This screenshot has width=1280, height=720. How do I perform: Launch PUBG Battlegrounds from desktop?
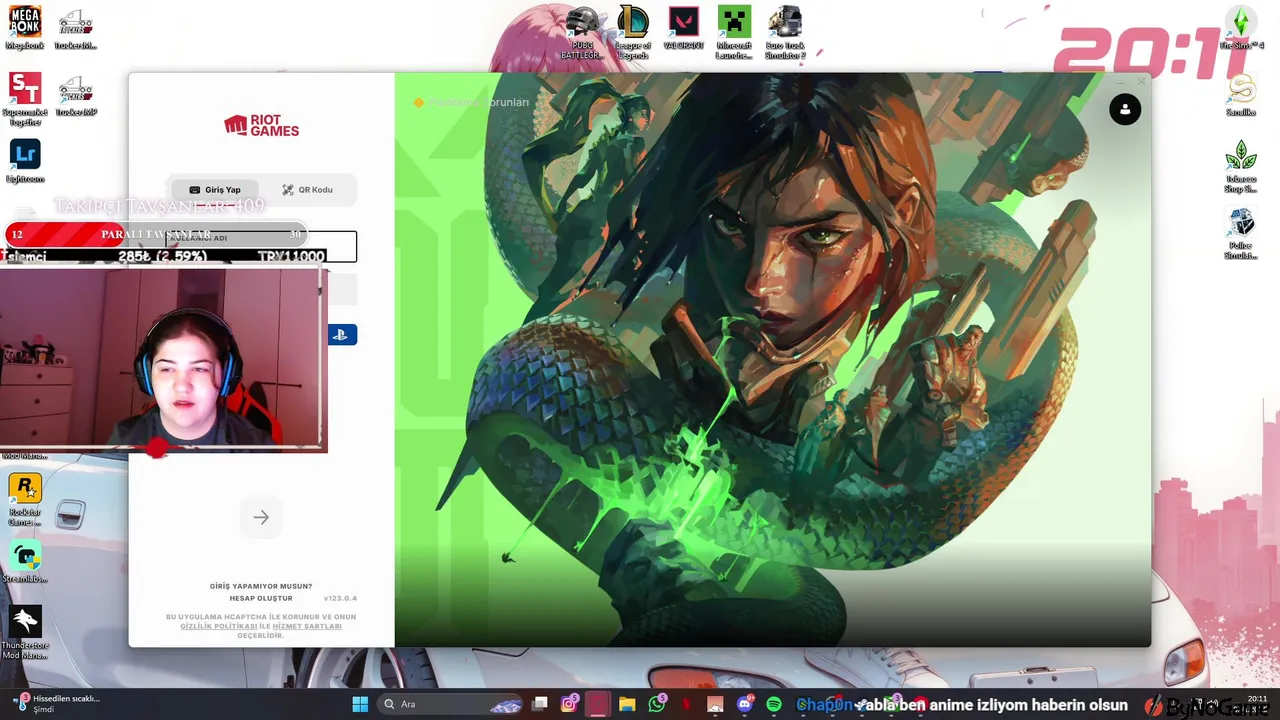click(x=582, y=33)
